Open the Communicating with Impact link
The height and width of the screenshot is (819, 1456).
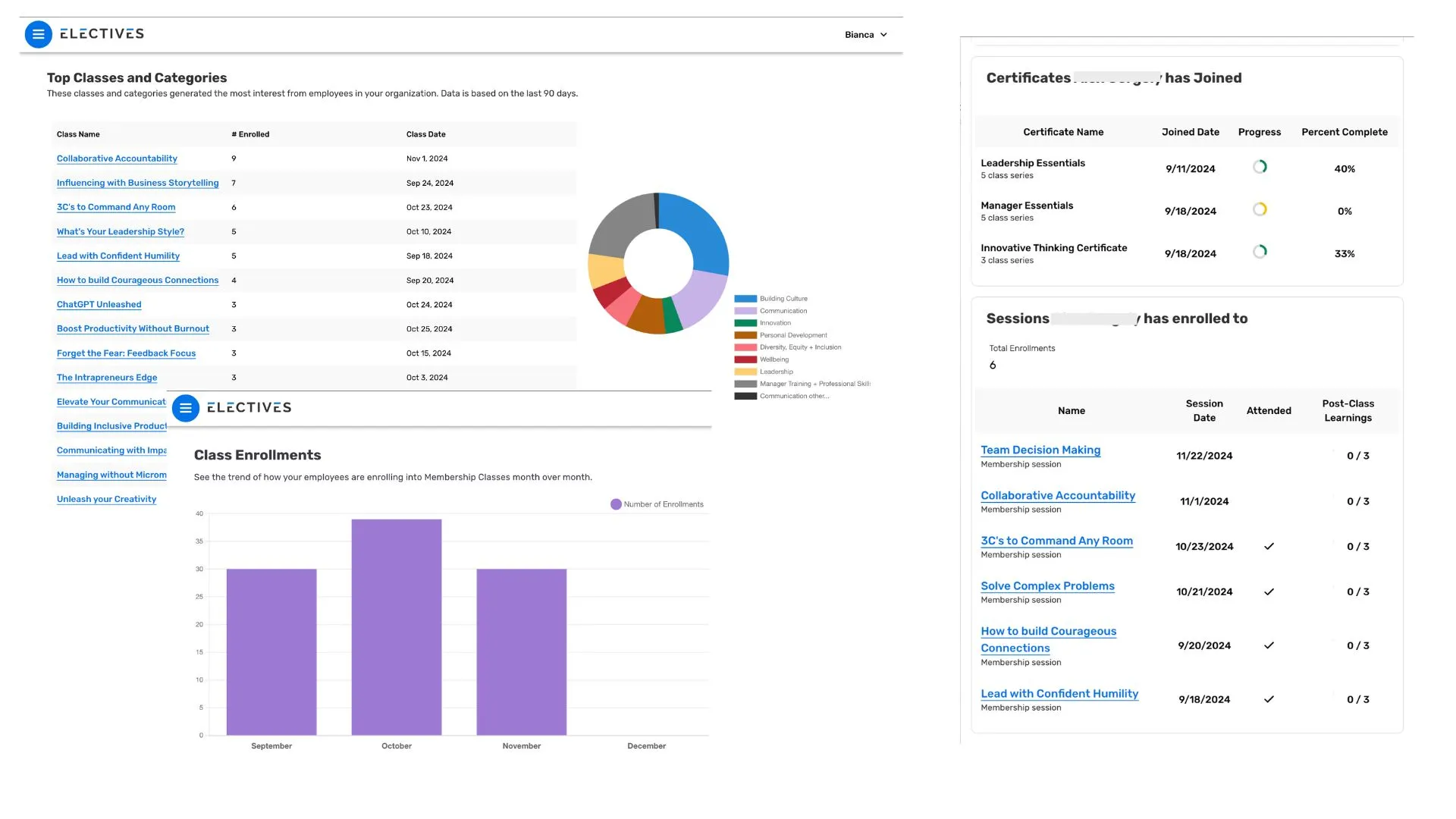111,450
